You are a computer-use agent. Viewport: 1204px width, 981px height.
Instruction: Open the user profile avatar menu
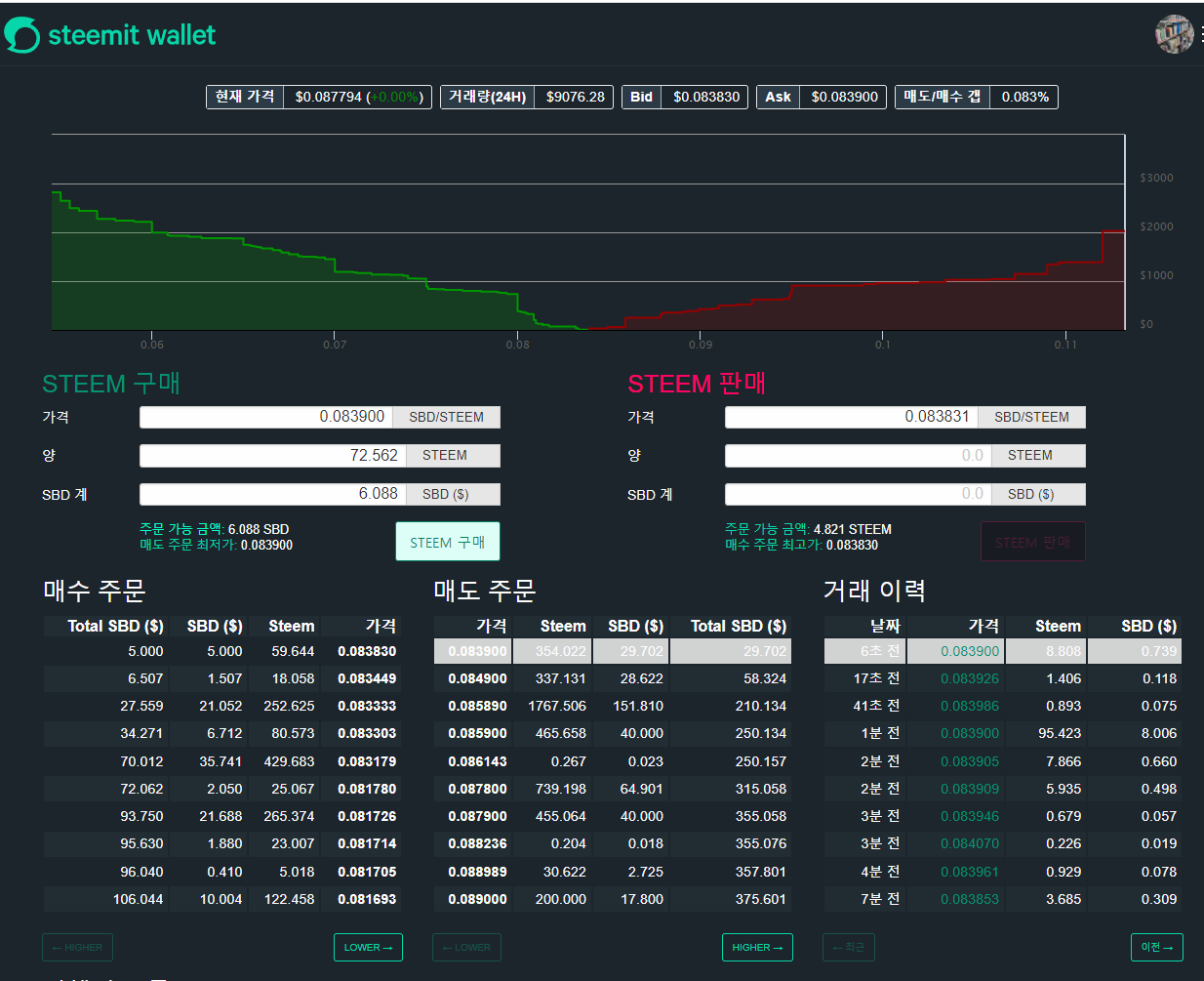point(1175,34)
